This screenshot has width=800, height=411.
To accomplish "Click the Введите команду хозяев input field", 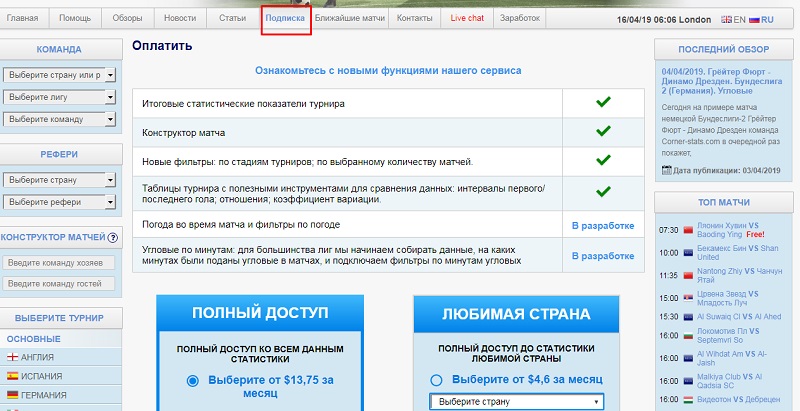I will (60, 262).
